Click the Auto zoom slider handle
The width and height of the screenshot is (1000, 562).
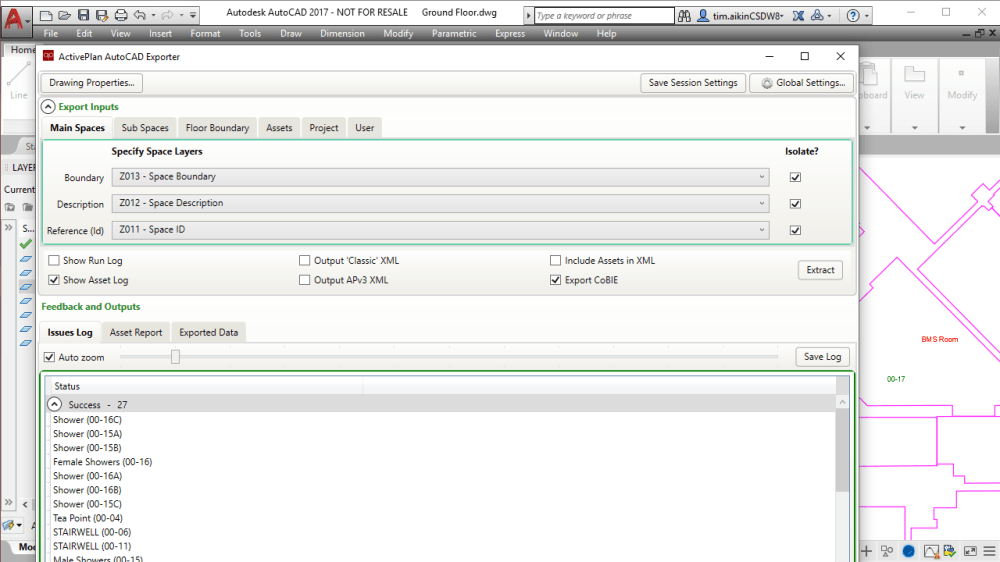175,356
